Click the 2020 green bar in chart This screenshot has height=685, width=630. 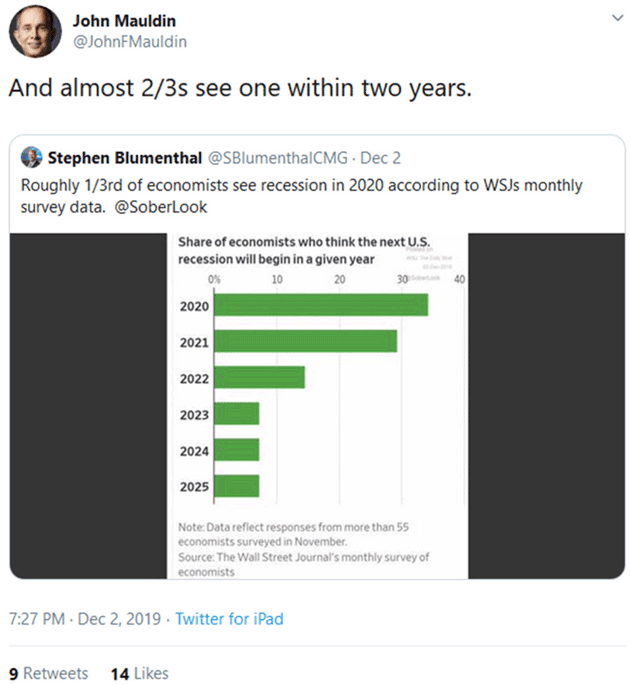pyautogui.click(x=321, y=305)
